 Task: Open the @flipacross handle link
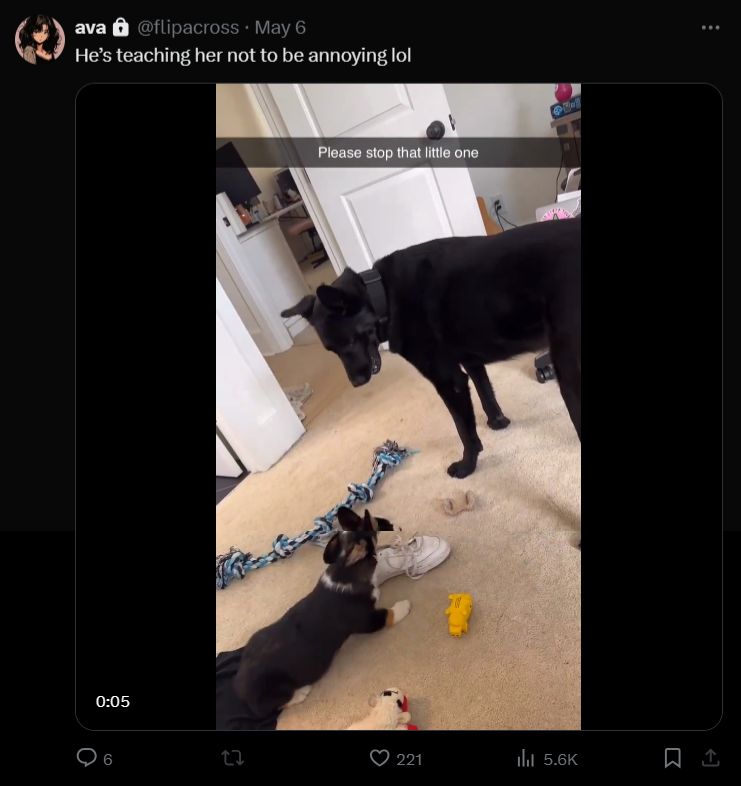click(x=188, y=27)
